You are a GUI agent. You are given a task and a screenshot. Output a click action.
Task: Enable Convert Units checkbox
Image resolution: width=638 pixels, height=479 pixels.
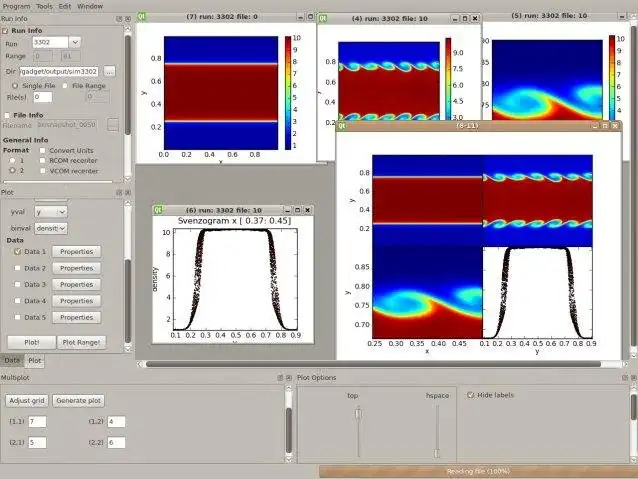[x=42, y=150]
